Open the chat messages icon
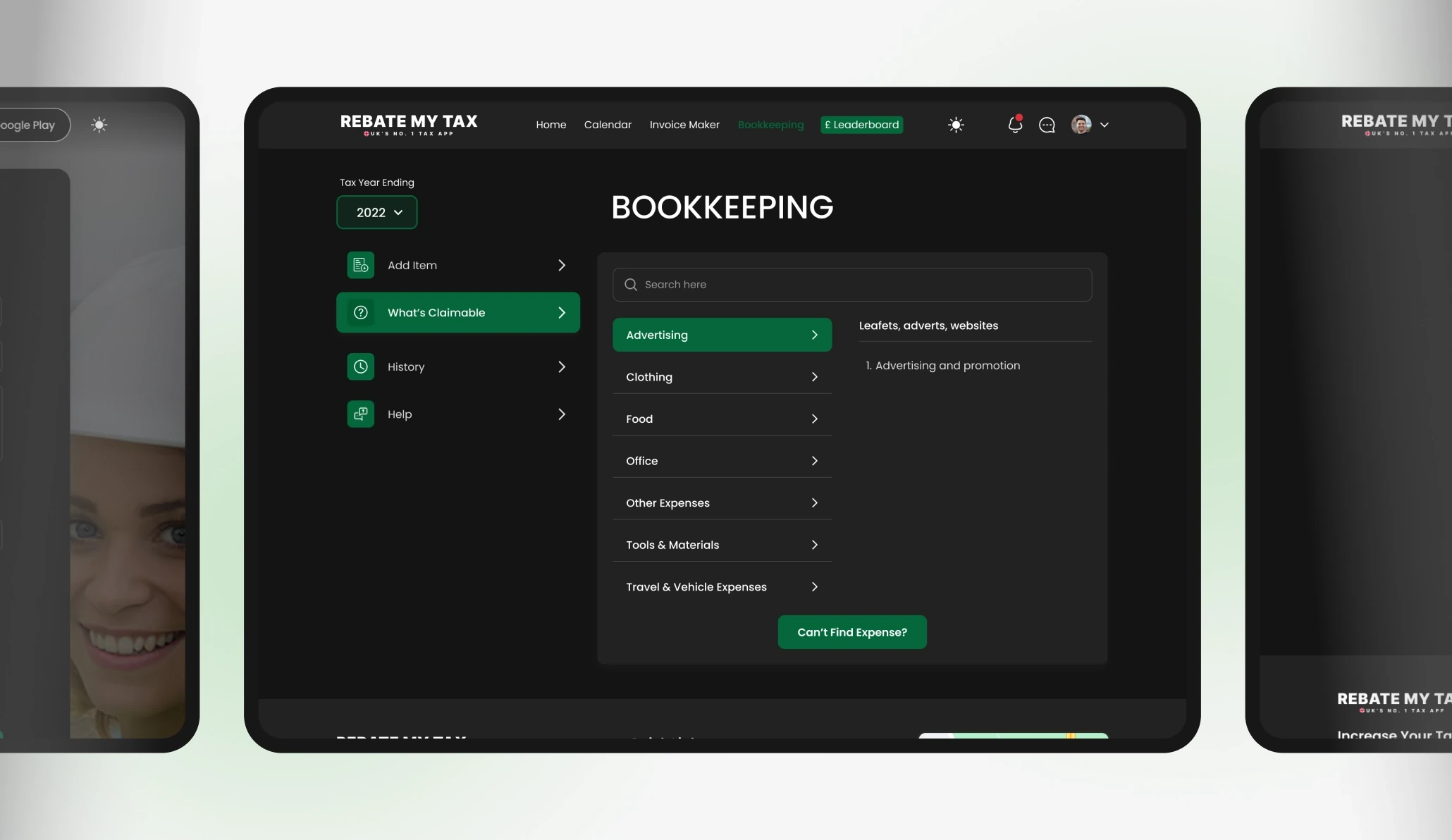Screen dimensions: 1452x840 click(1047, 125)
